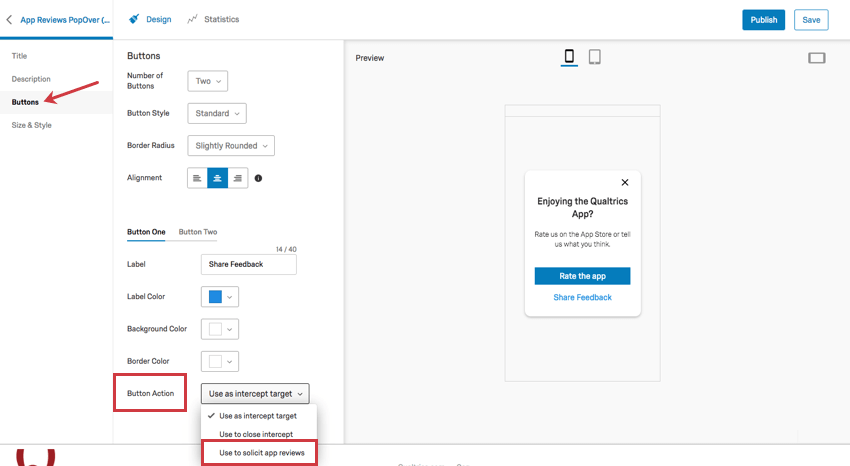Click the Enjoying the Qualtrics App? heading
850x466 pixels.
coord(582,208)
